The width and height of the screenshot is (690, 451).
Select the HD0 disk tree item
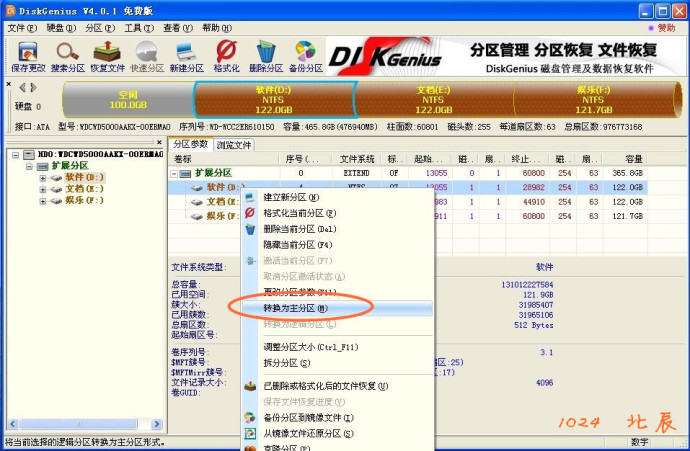click(100, 154)
